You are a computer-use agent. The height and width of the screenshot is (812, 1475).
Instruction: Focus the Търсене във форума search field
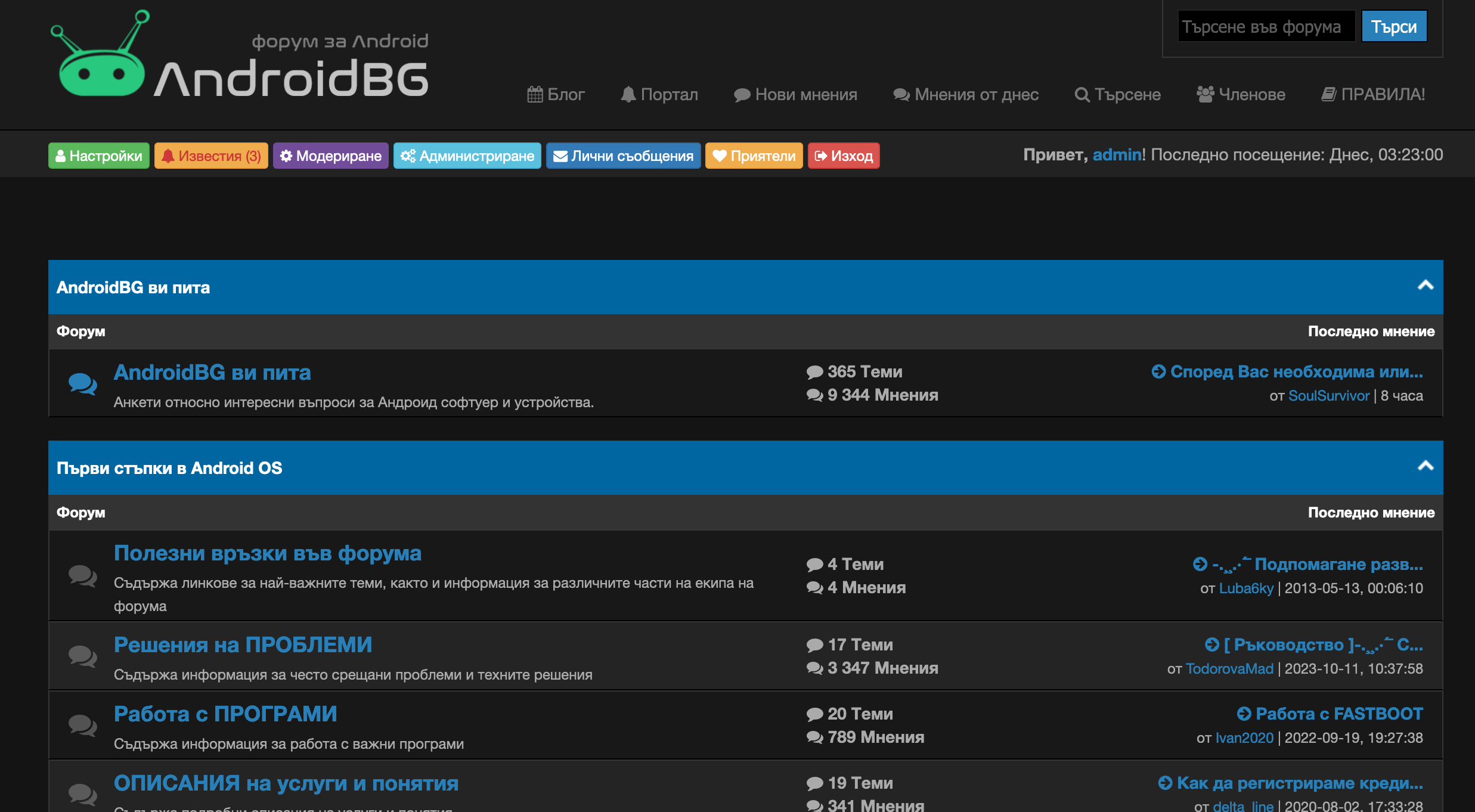1266,27
